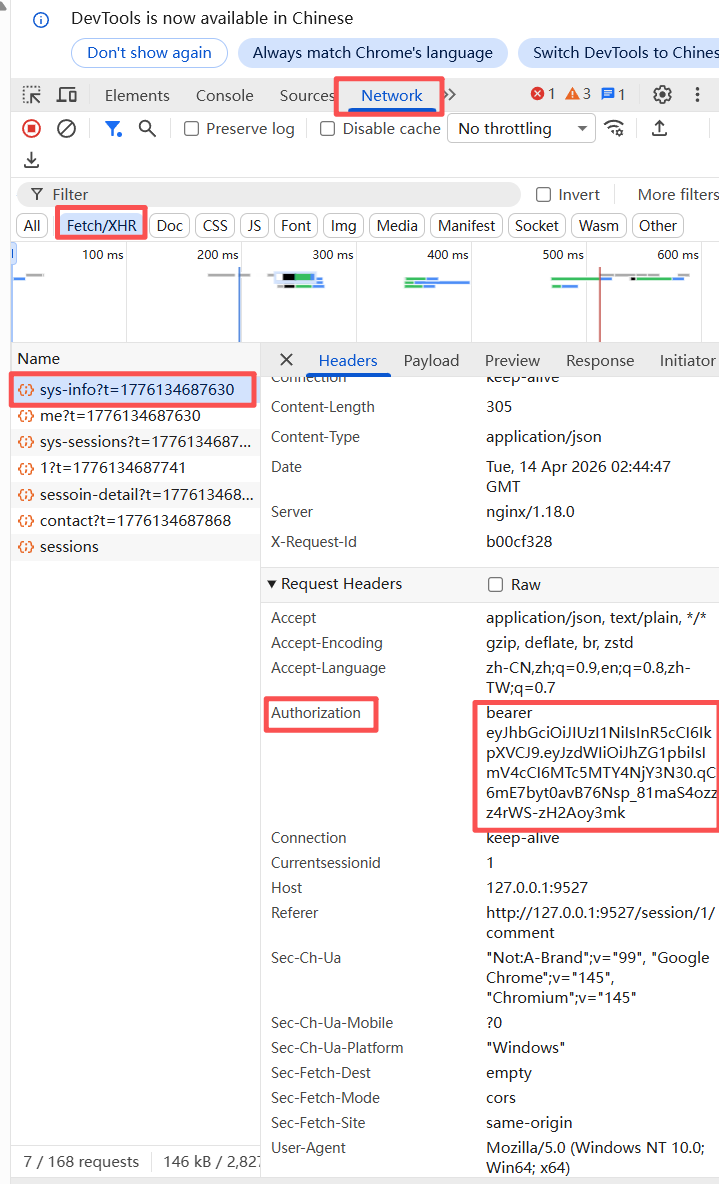Screen dimensions: 719x1184
Task: Open DevTools settings gear
Action: click(x=662, y=95)
